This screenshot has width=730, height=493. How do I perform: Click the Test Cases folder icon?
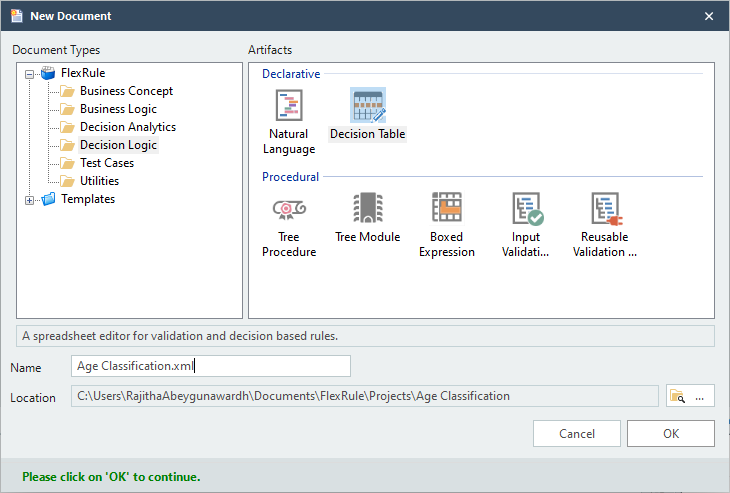pyautogui.click(x=68, y=163)
